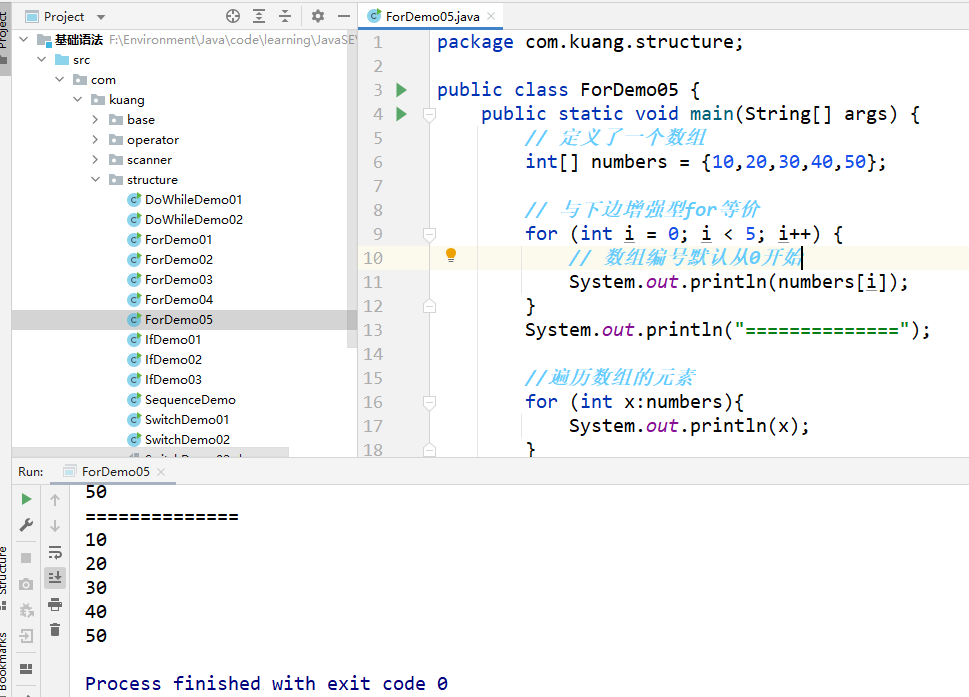Image resolution: width=969 pixels, height=697 pixels.
Task: Click the numbers array declaration on line 6
Action: click(x=705, y=162)
